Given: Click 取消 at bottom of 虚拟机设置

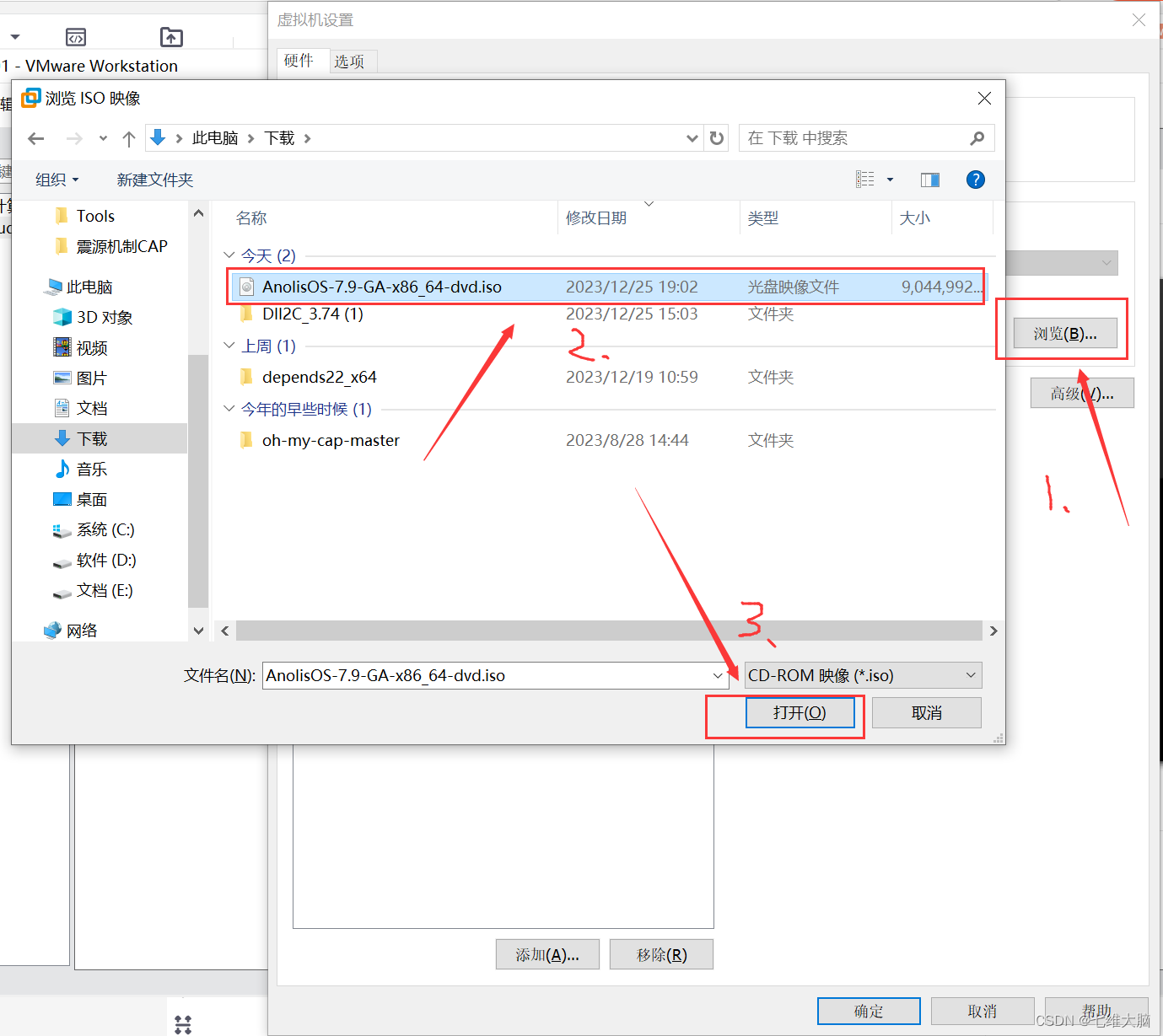Looking at the screenshot, I should click(x=983, y=1011).
